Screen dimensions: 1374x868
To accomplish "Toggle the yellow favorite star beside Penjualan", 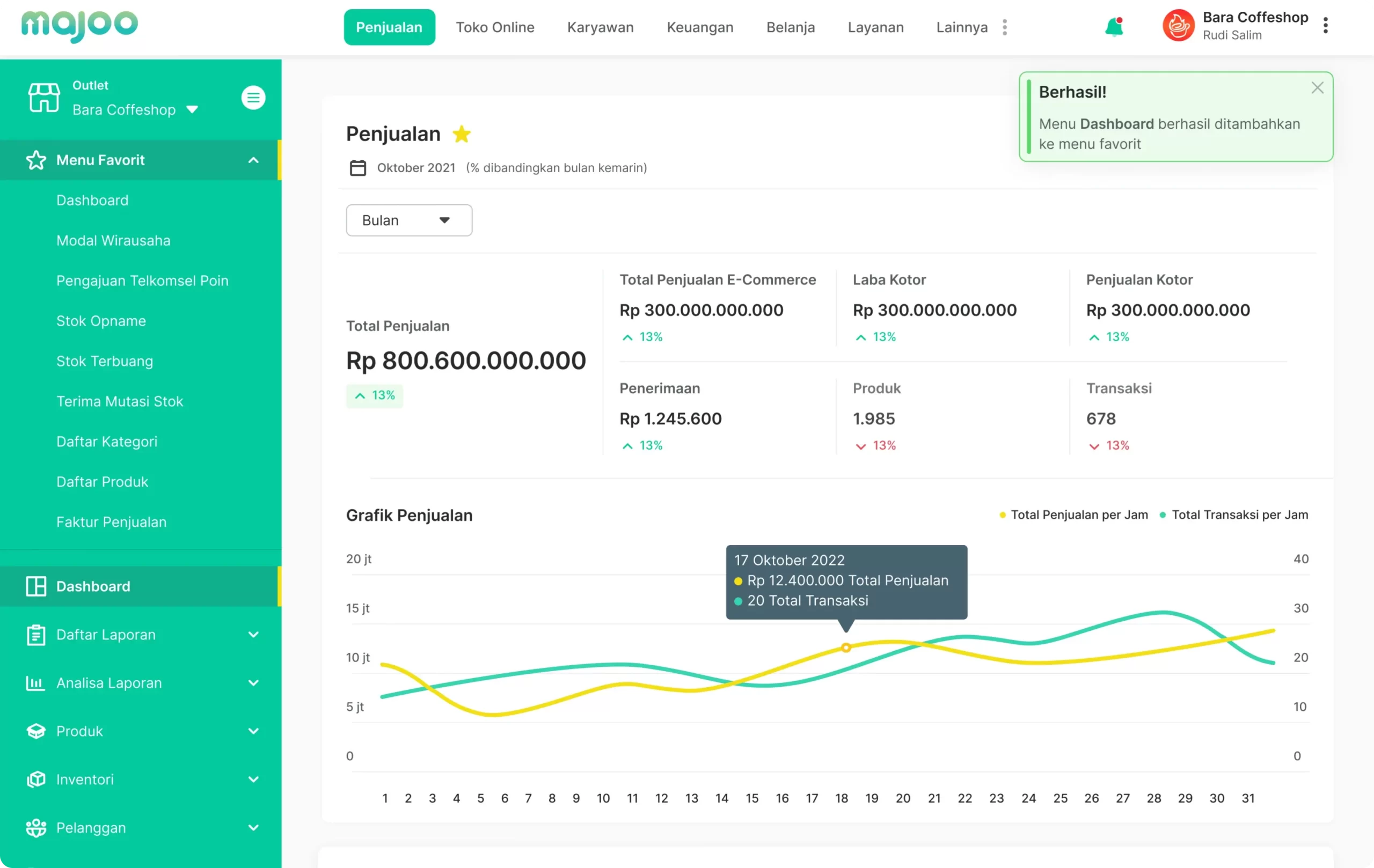I will click(461, 134).
